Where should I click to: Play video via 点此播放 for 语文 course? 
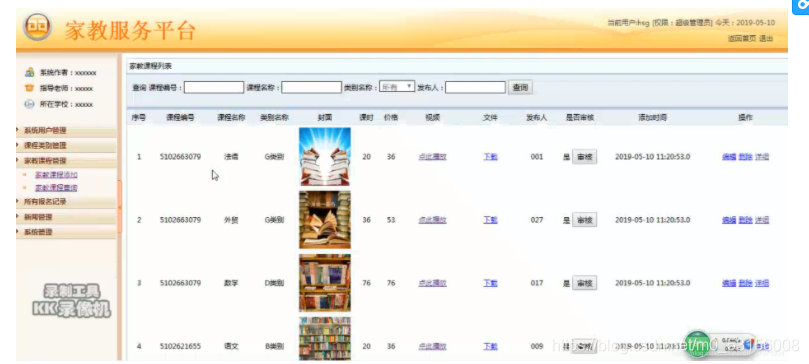coord(432,346)
